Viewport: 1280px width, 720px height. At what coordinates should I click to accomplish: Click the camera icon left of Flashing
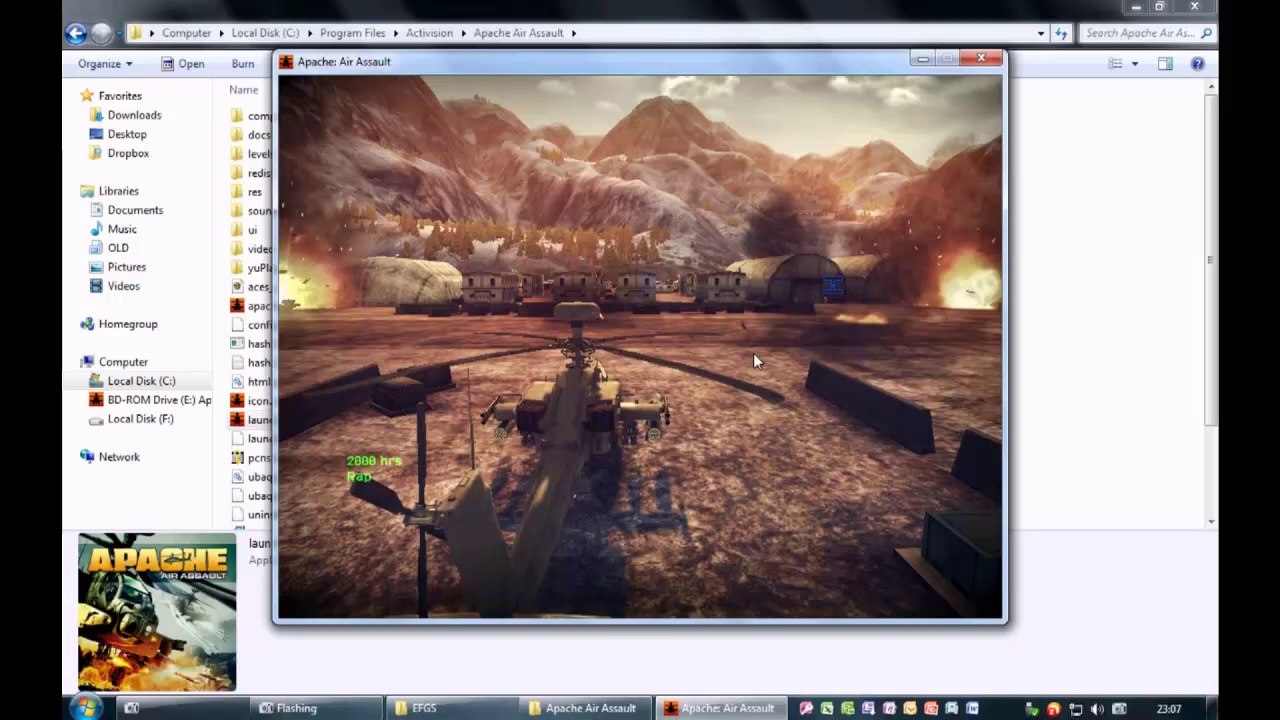coord(131,708)
